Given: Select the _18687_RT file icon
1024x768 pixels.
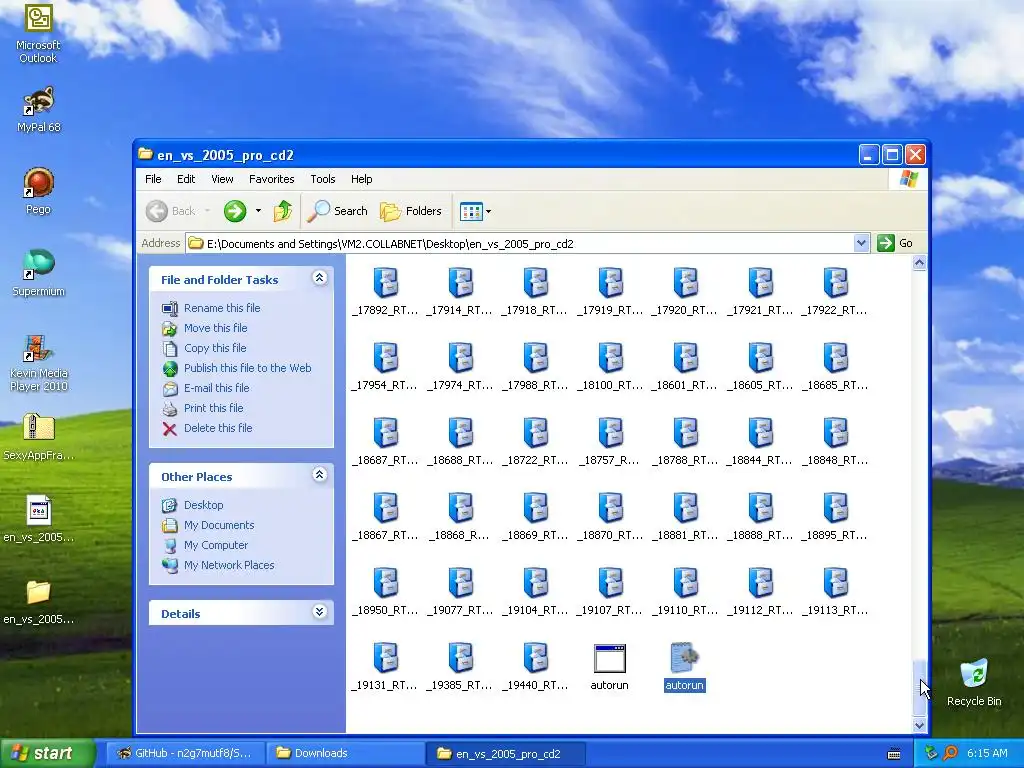Looking at the screenshot, I should [385, 433].
